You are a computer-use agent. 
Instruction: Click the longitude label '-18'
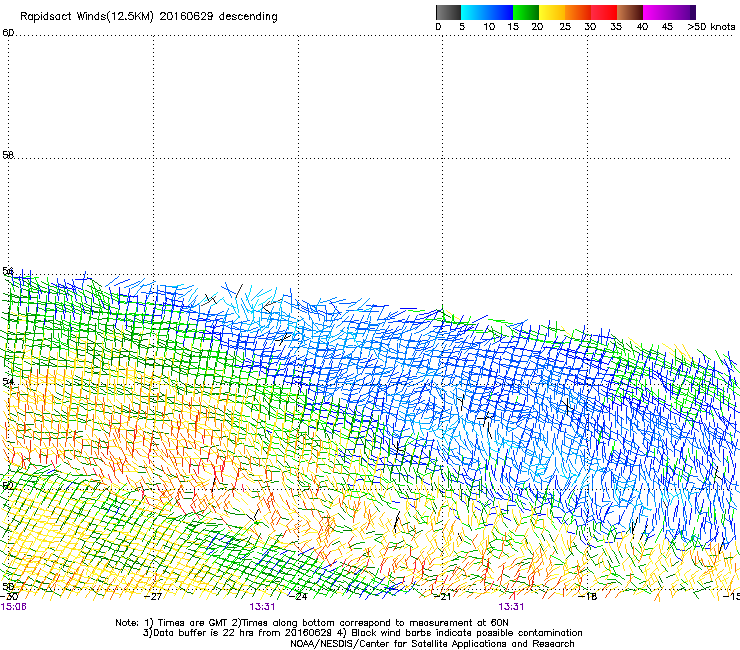click(588, 597)
